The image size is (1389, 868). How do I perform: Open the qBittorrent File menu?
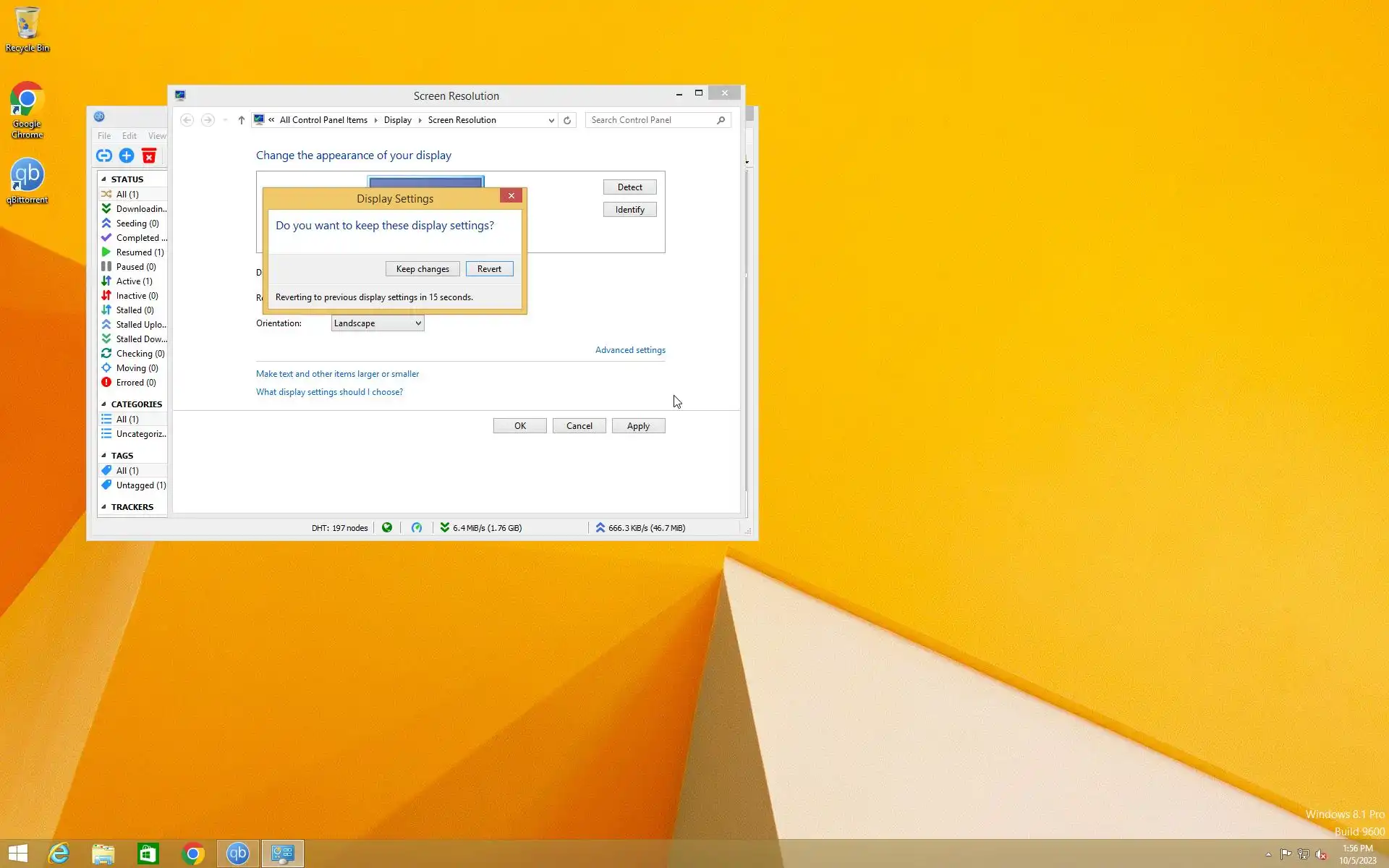pyautogui.click(x=104, y=136)
